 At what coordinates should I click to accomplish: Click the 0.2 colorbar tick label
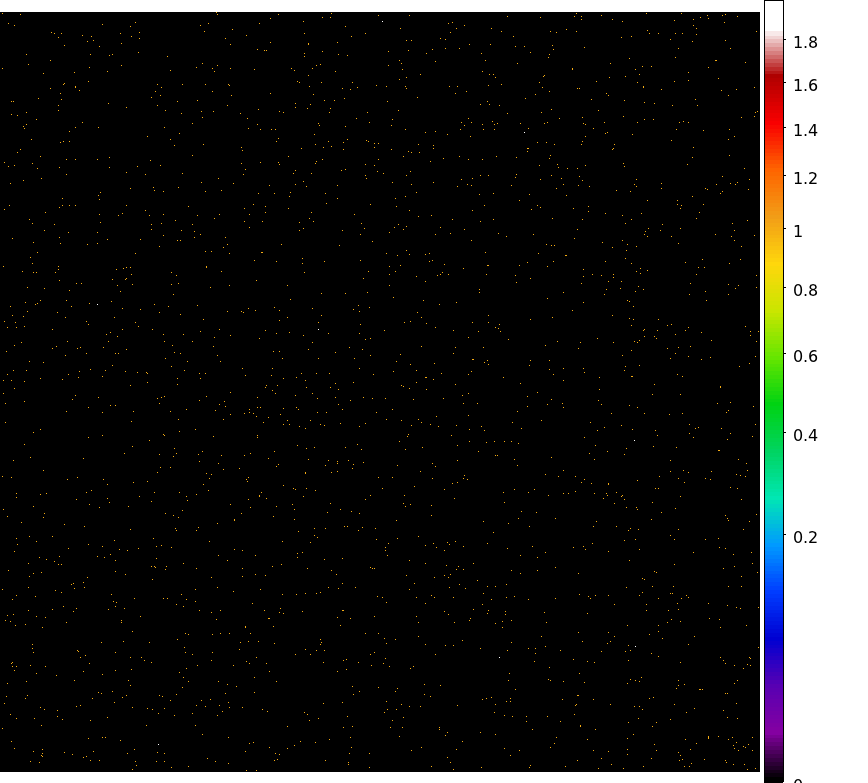[x=805, y=537]
